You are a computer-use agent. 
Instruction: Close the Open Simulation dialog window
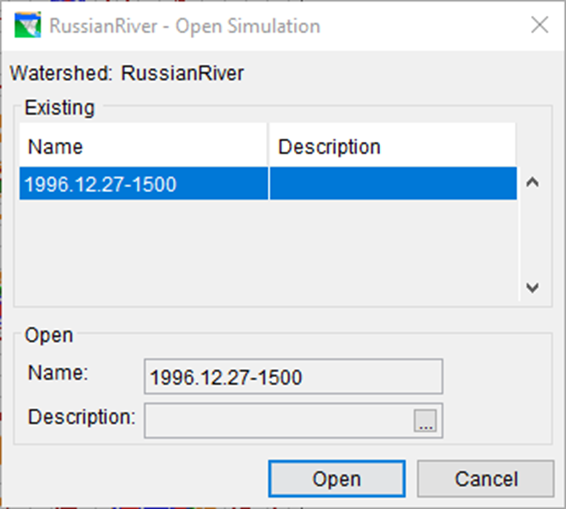540,25
